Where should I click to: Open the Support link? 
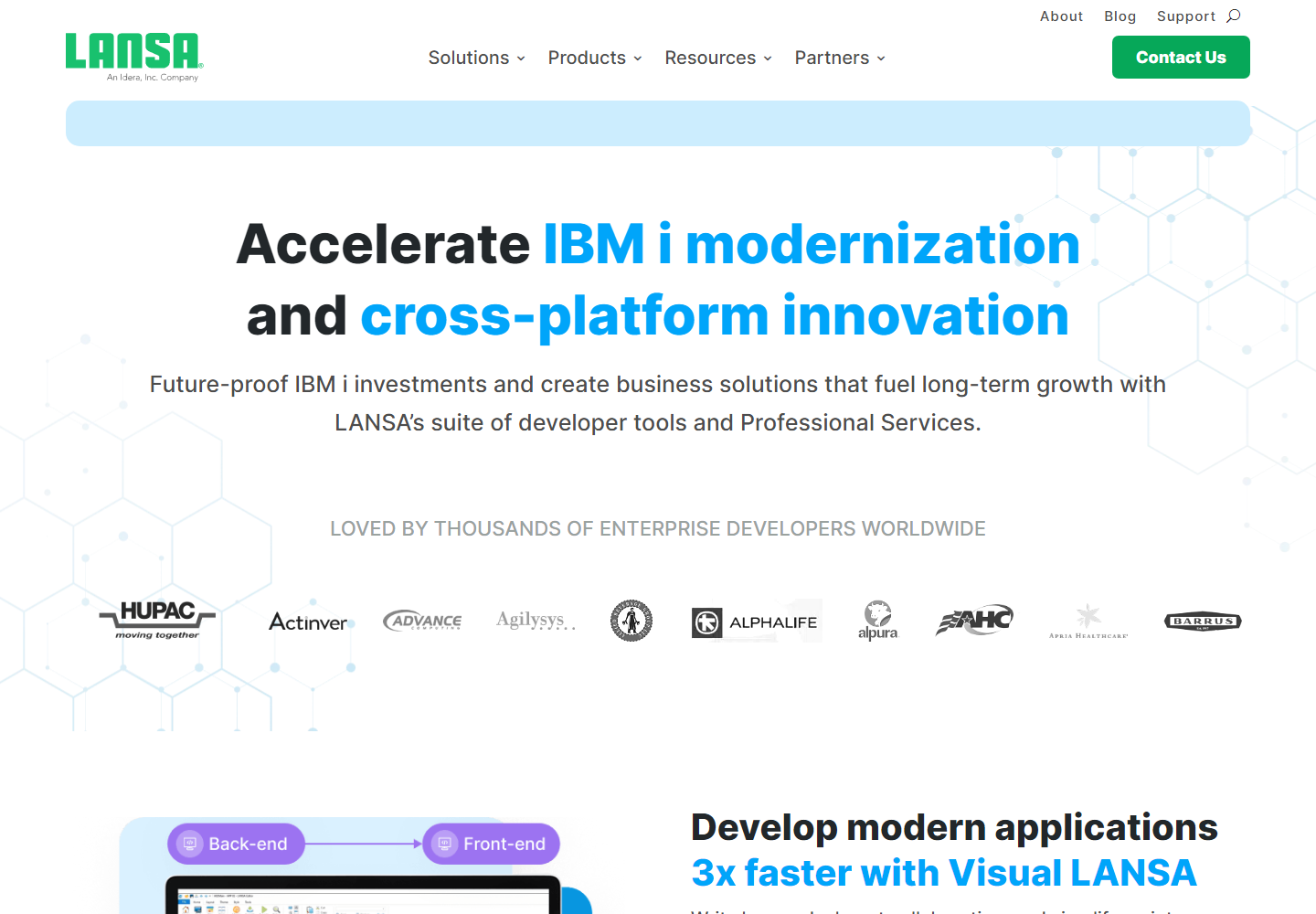tap(1186, 16)
